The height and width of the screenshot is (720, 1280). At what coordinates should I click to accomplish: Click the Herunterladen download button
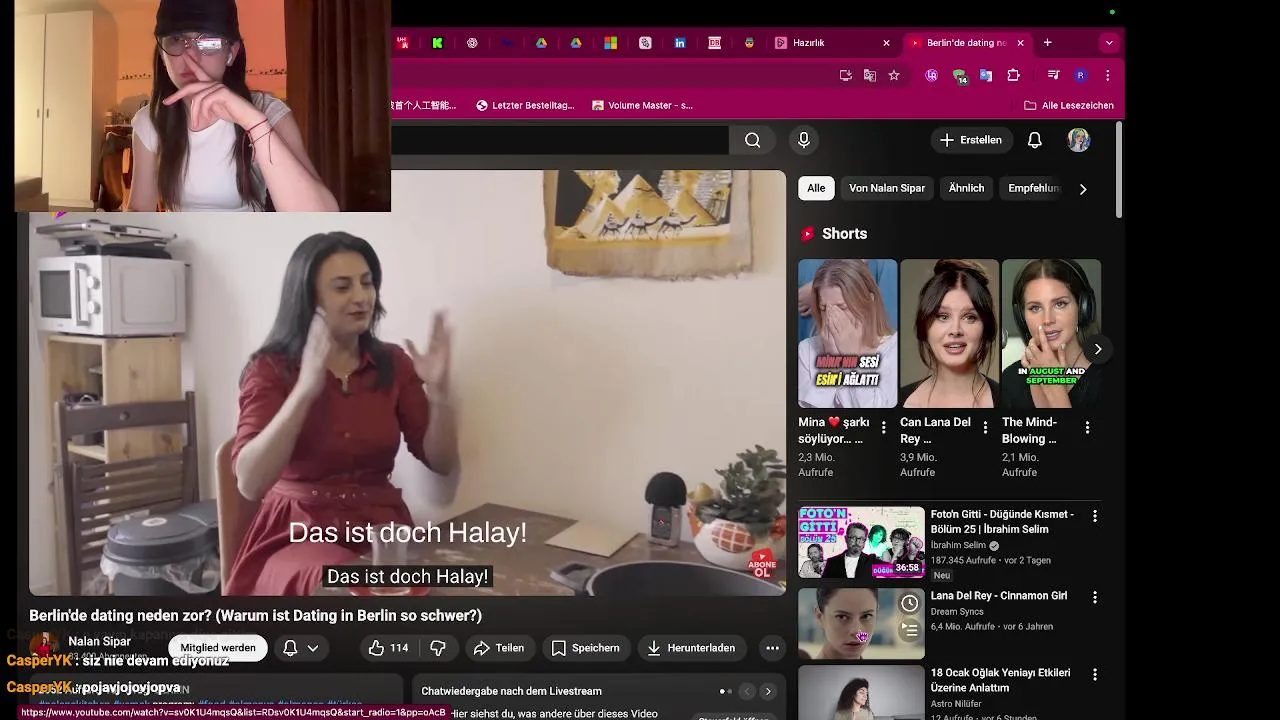pyautogui.click(x=690, y=648)
